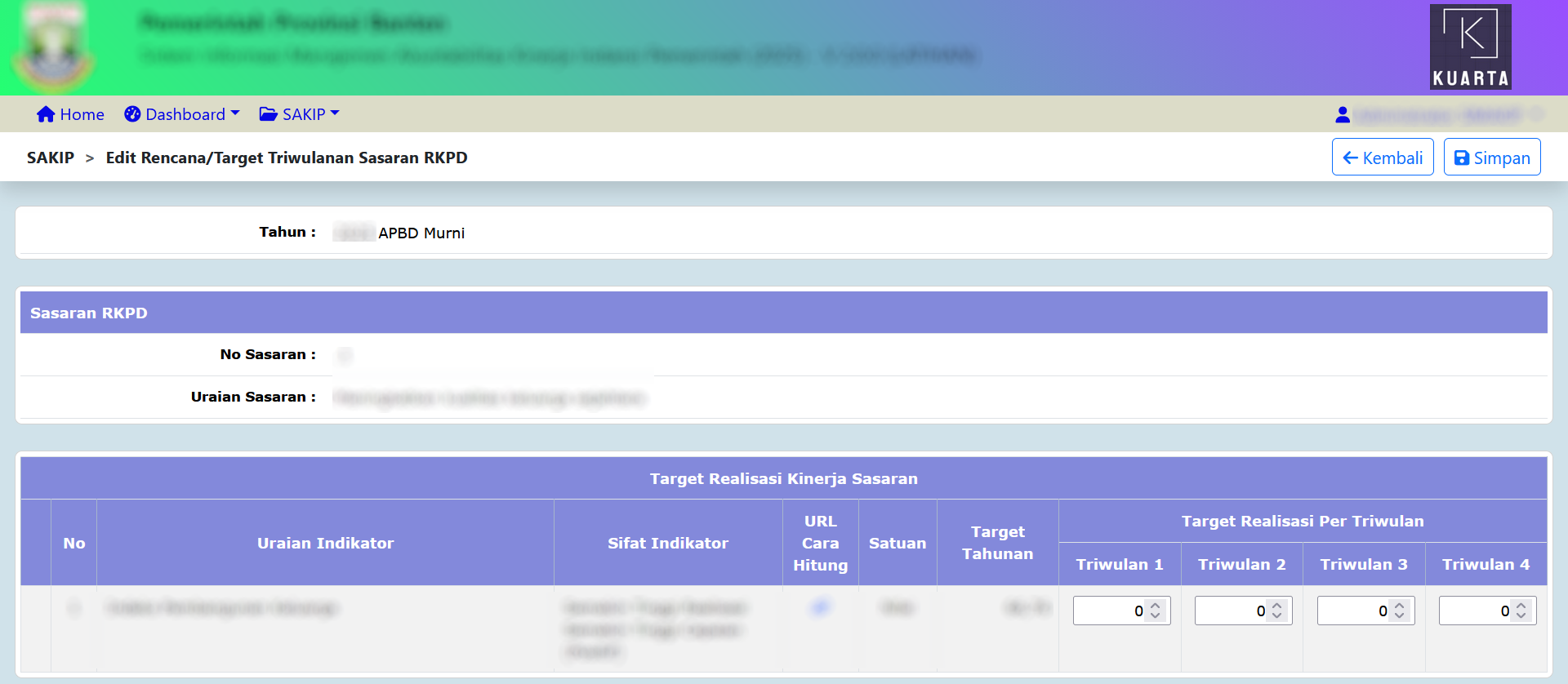Select SAKIP in the breadcrumb
Image resolution: width=1568 pixels, height=684 pixels.
51,158
